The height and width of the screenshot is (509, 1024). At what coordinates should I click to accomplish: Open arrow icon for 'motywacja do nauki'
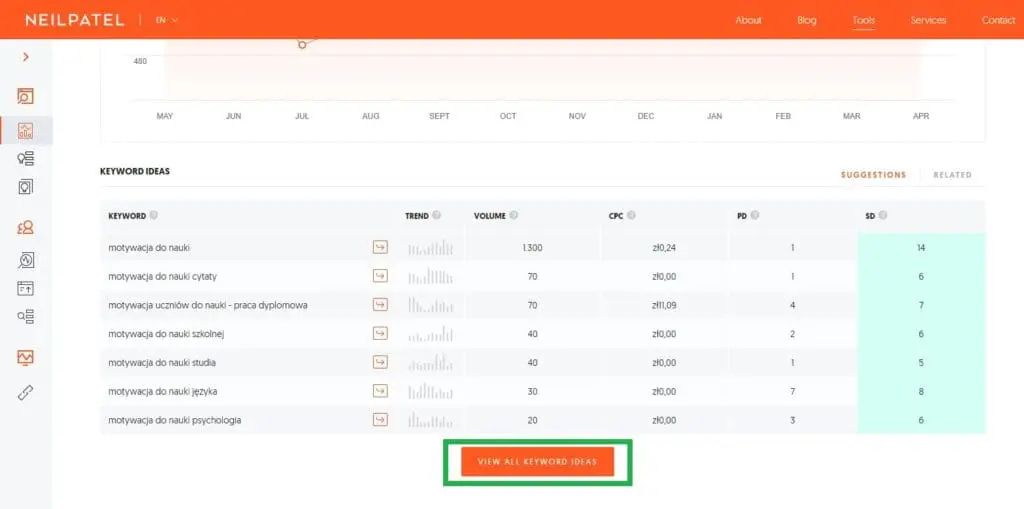(380, 247)
